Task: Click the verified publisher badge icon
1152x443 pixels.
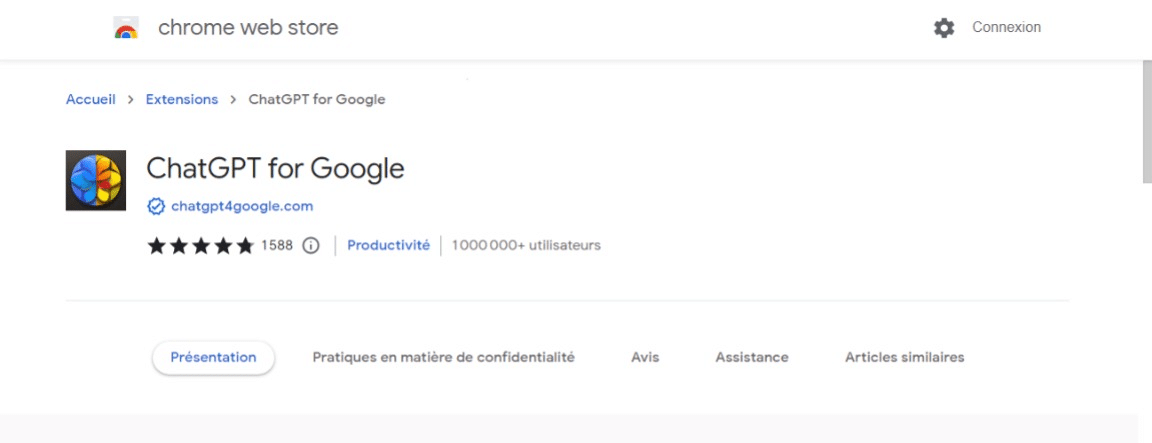Action: pos(156,206)
